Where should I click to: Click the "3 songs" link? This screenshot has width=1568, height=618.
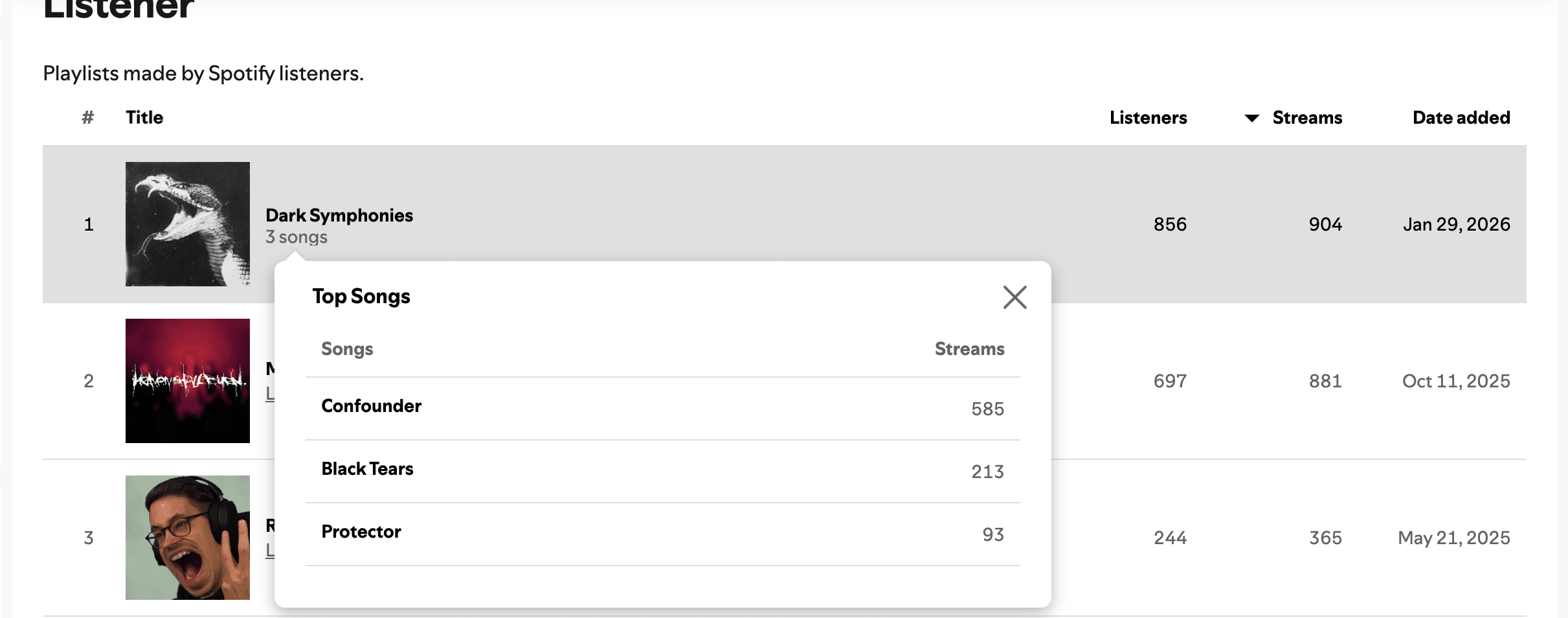coord(297,237)
